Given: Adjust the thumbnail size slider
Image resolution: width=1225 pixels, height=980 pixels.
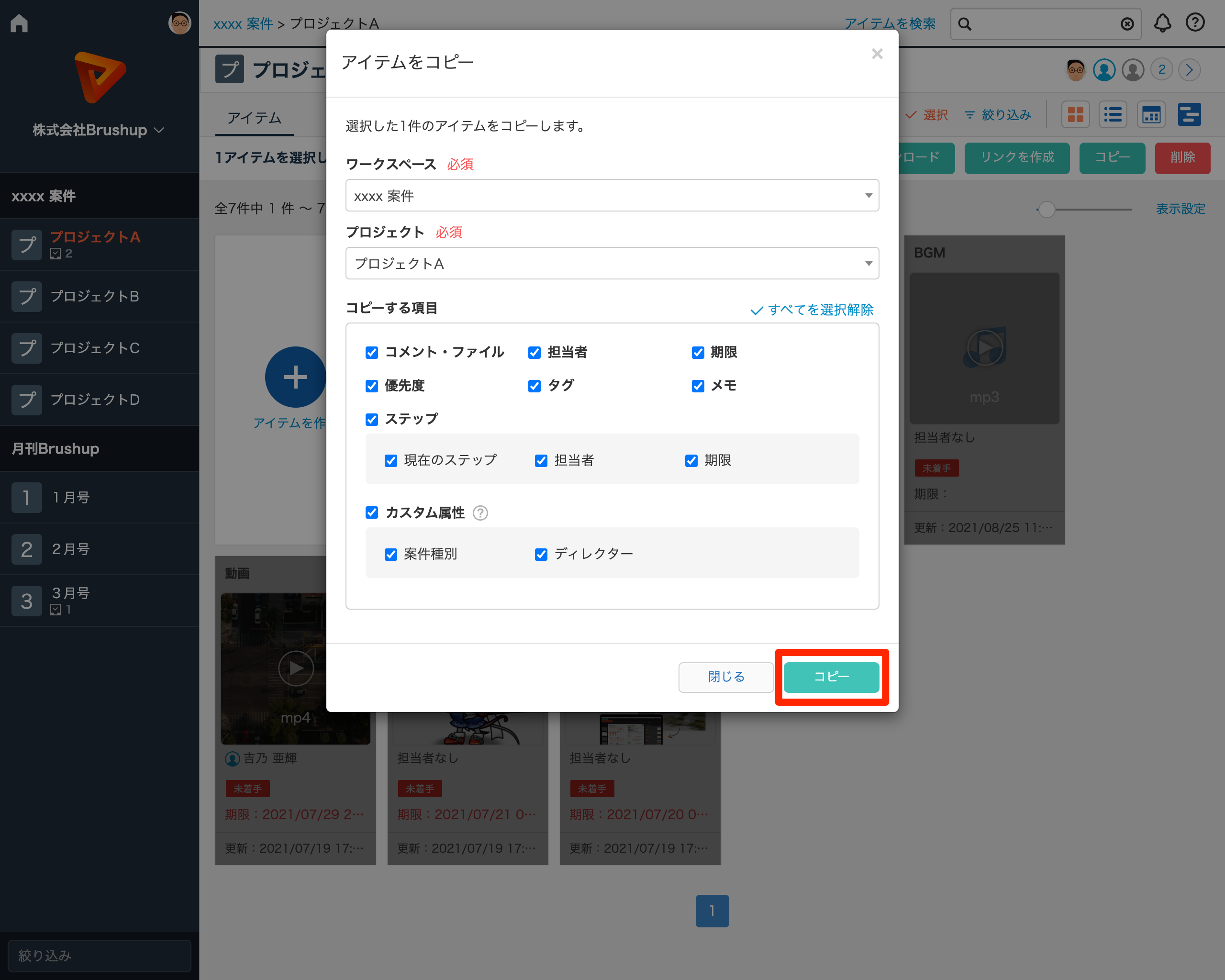Looking at the screenshot, I should [1047, 210].
